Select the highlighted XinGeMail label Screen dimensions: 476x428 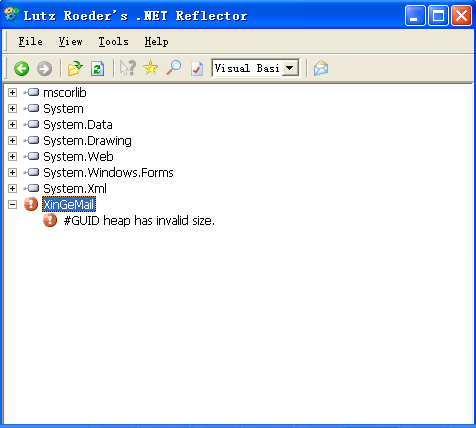point(69,204)
